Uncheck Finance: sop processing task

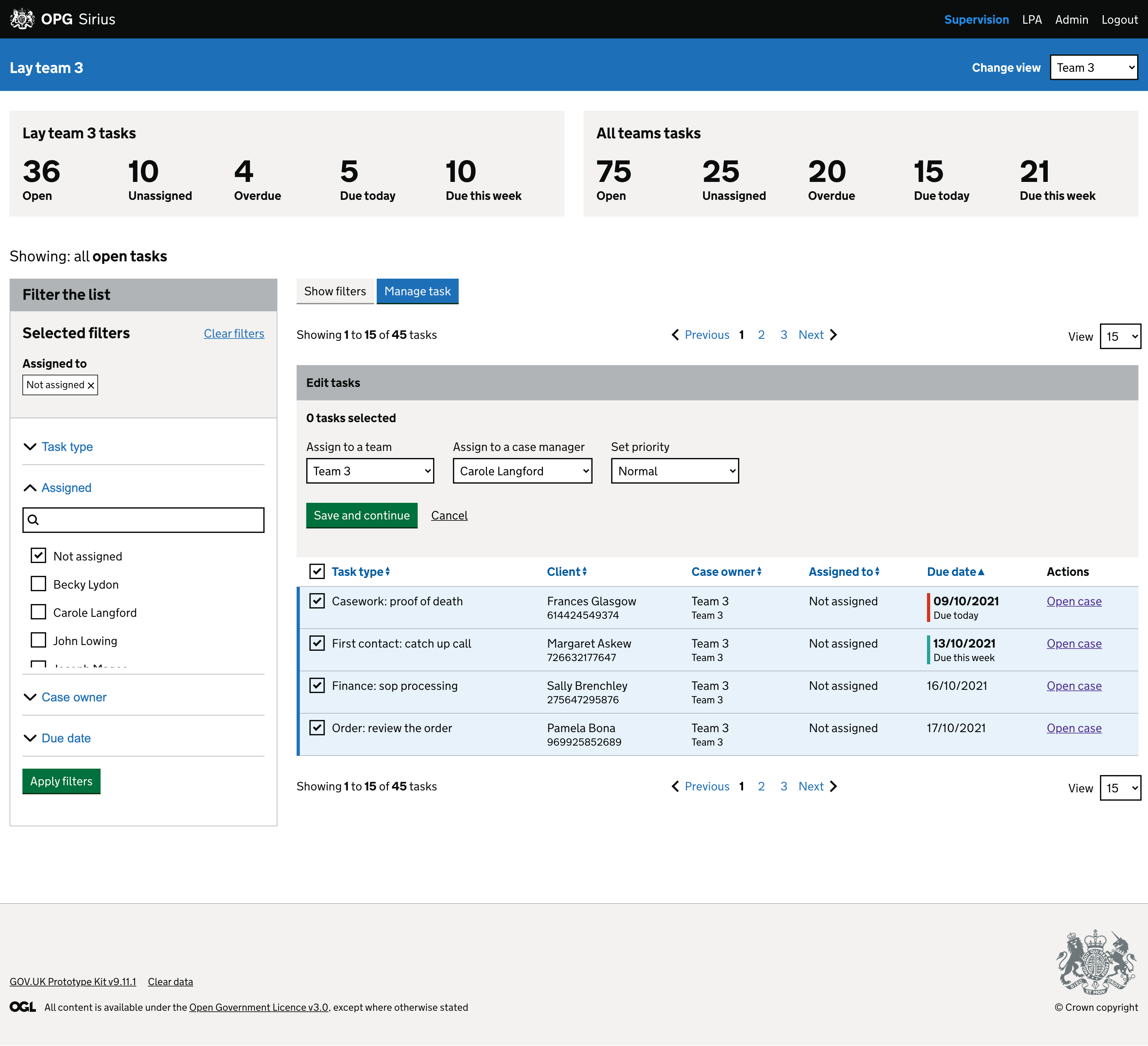pos(317,685)
